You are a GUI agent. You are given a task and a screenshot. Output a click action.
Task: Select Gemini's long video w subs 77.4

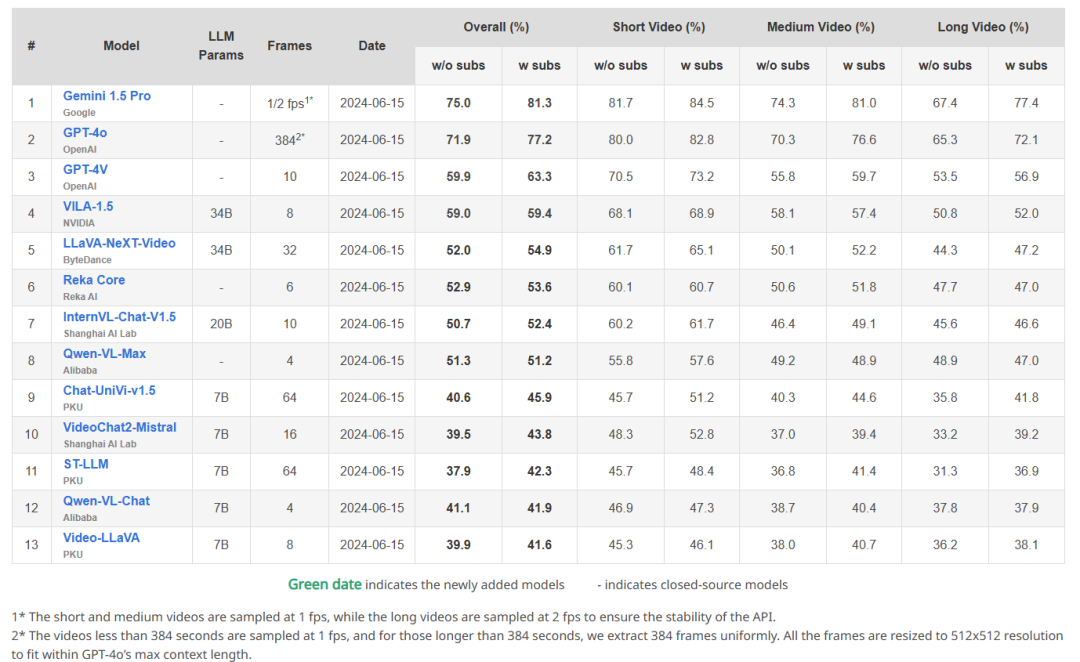pos(1026,103)
